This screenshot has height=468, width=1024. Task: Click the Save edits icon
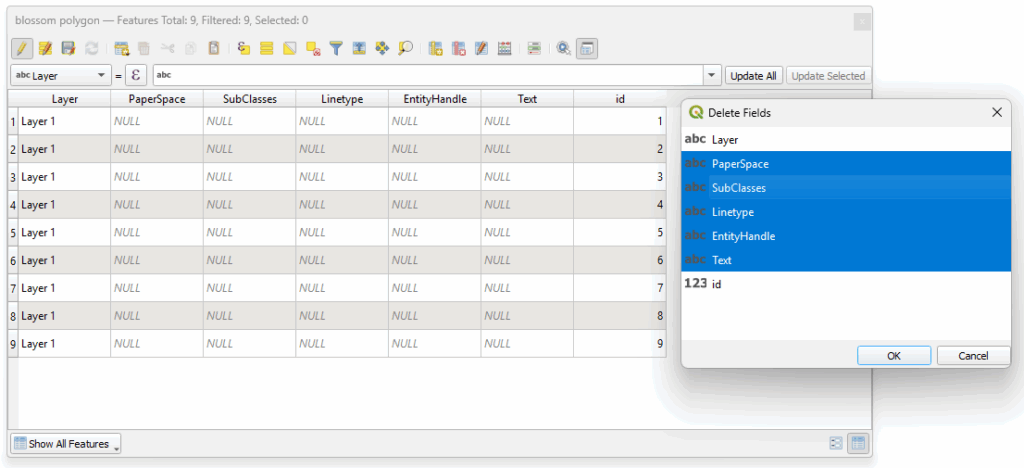click(x=68, y=48)
